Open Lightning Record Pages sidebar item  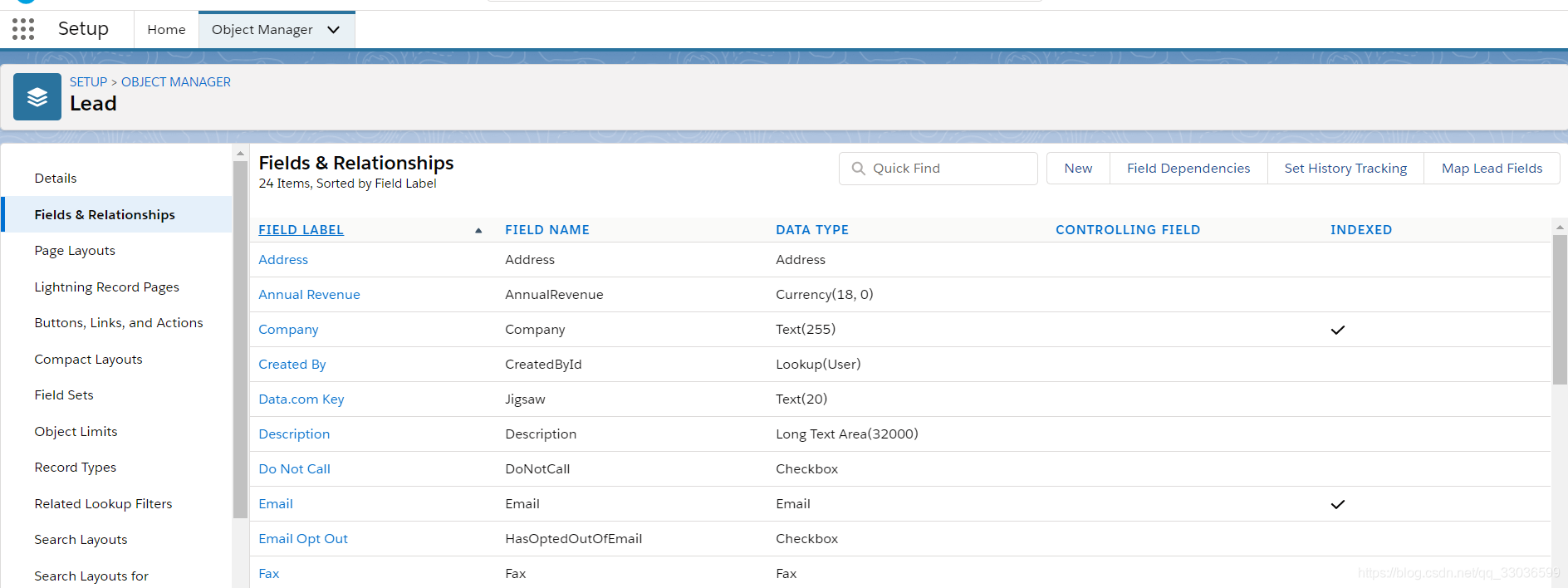coord(107,287)
